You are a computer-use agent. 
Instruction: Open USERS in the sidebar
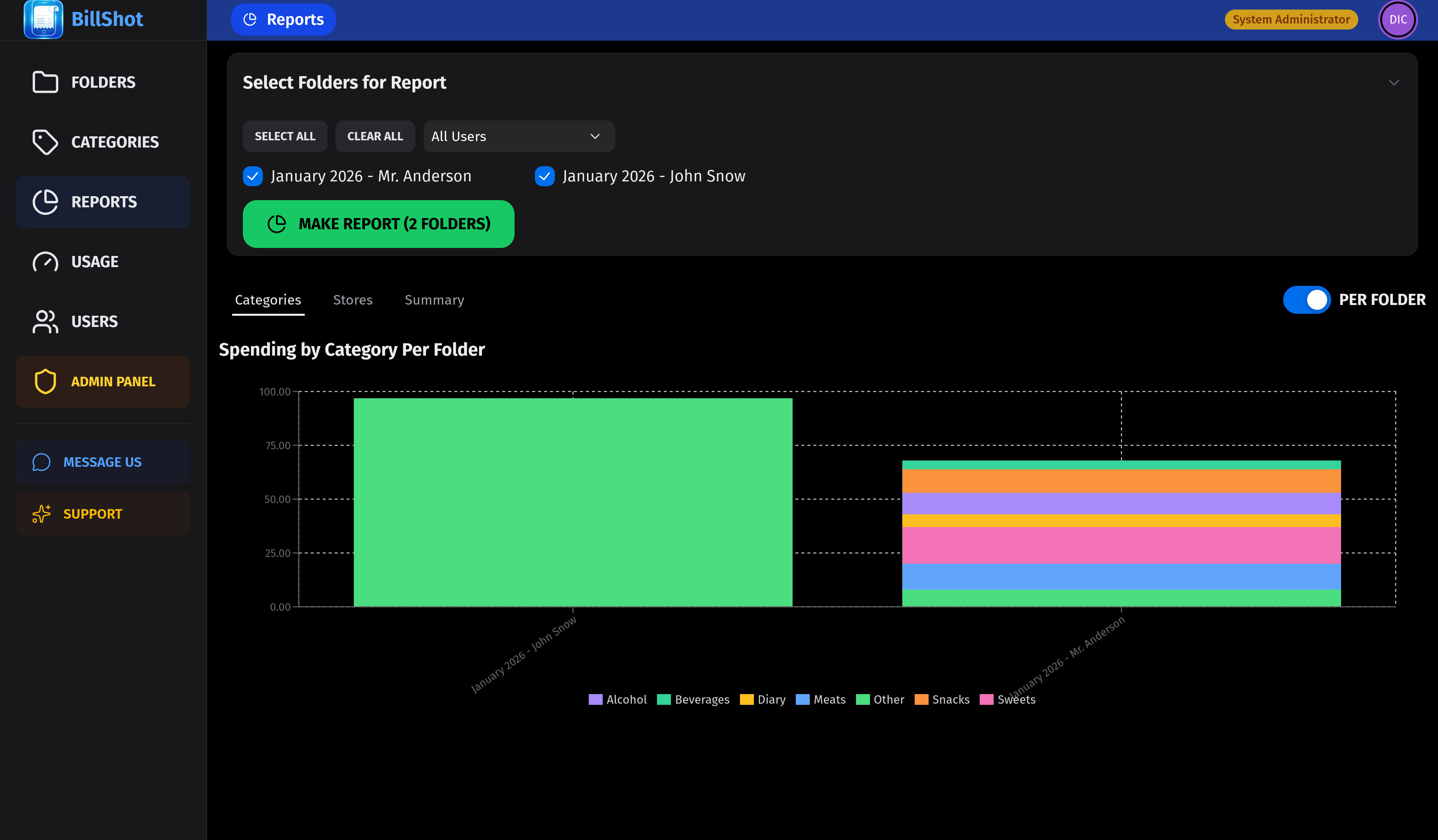coord(103,322)
